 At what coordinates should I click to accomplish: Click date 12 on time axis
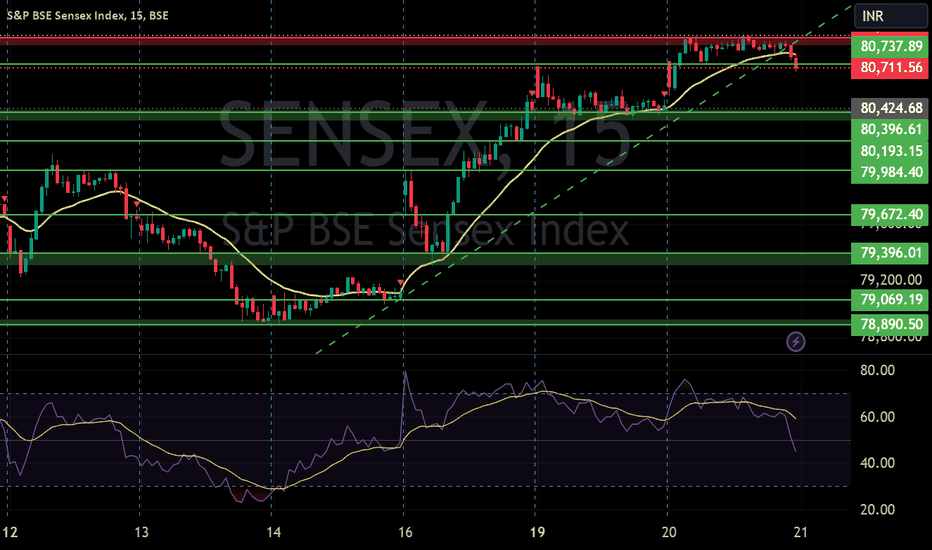tap(10, 532)
